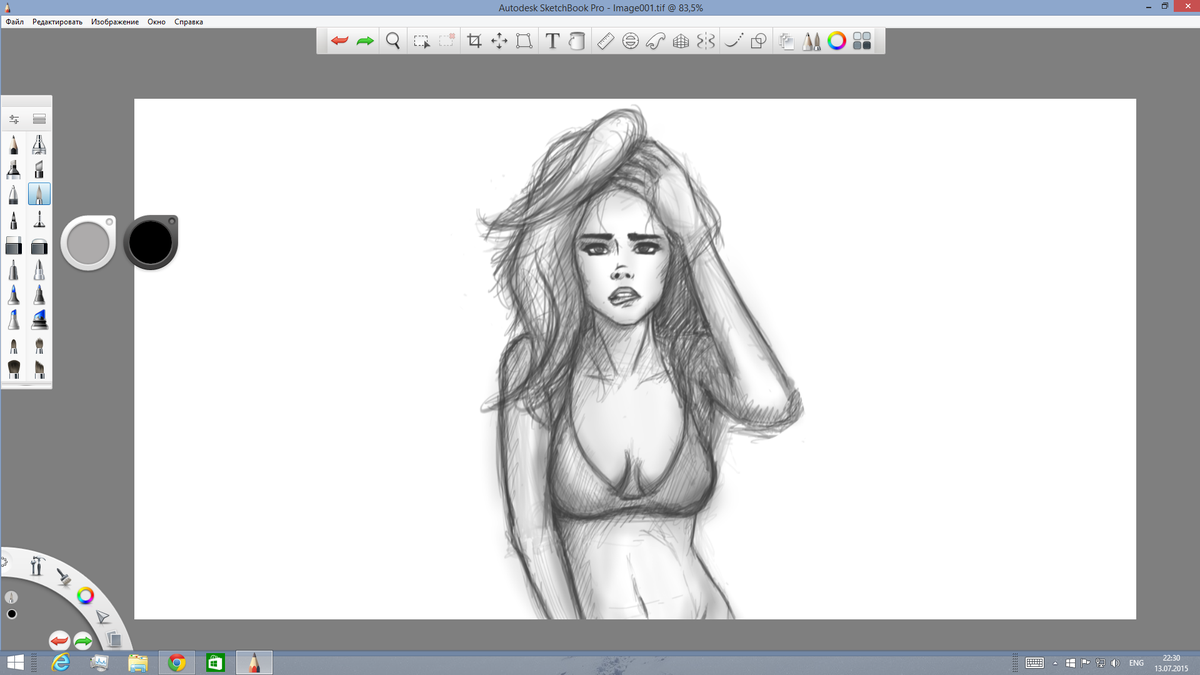Image resolution: width=1200 pixels, height=675 pixels.
Task: Select the black Marker brush
Action: click(14, 169)
